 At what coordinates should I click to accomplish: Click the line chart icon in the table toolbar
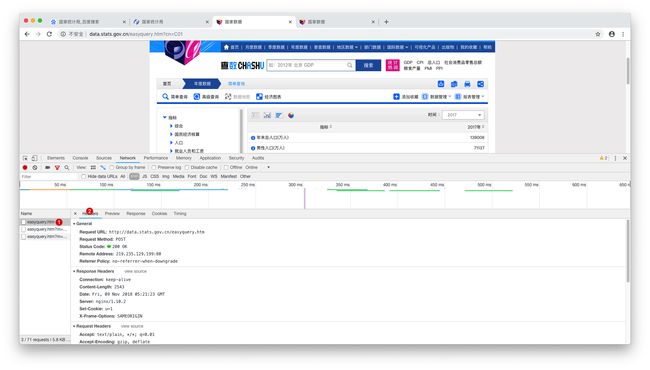(267, 115)
